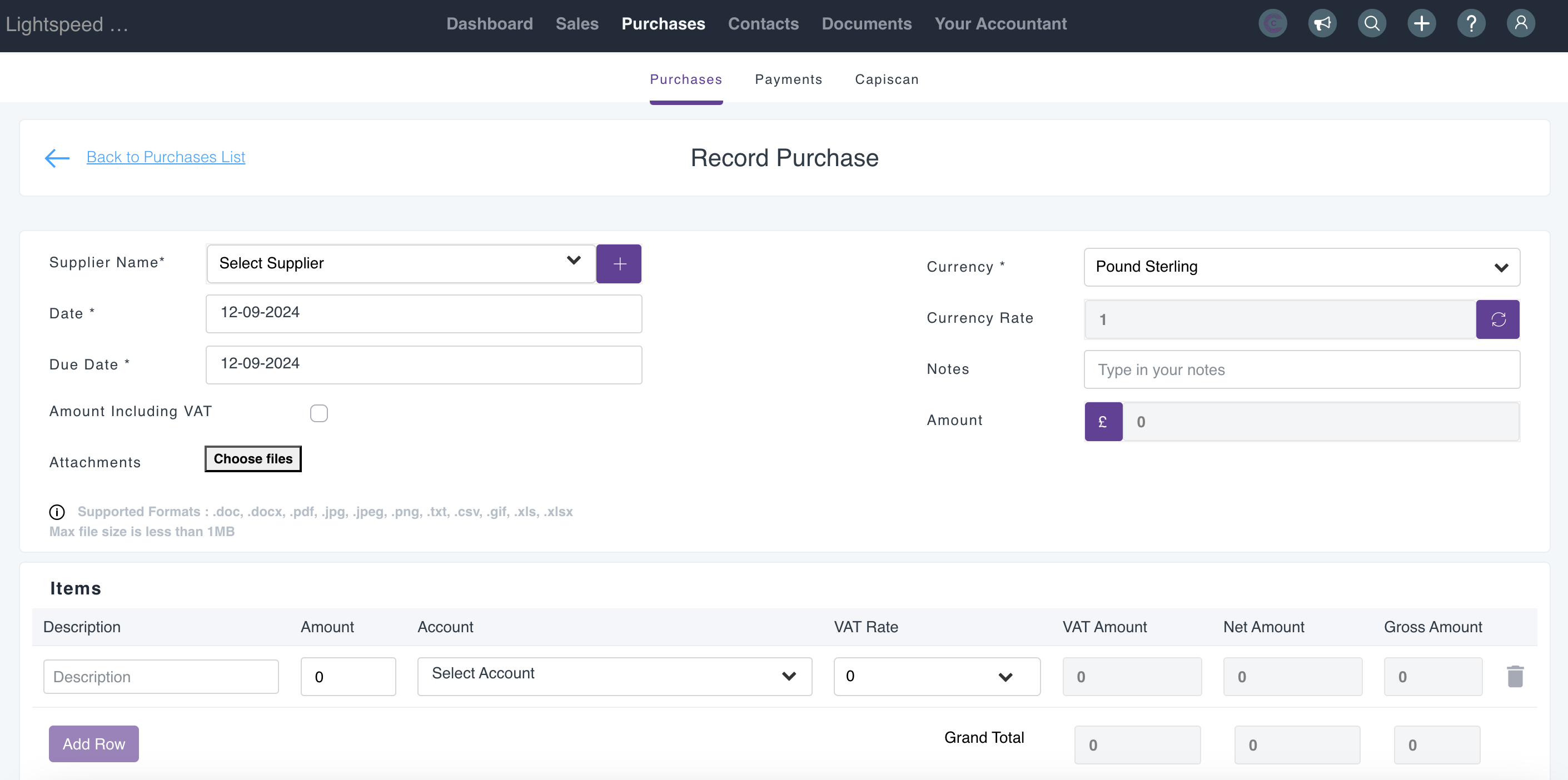Screen dimensions: 1568x780
Task: Switch to the Payments tab
Action: pyautogui.click(x=788, y=79)
